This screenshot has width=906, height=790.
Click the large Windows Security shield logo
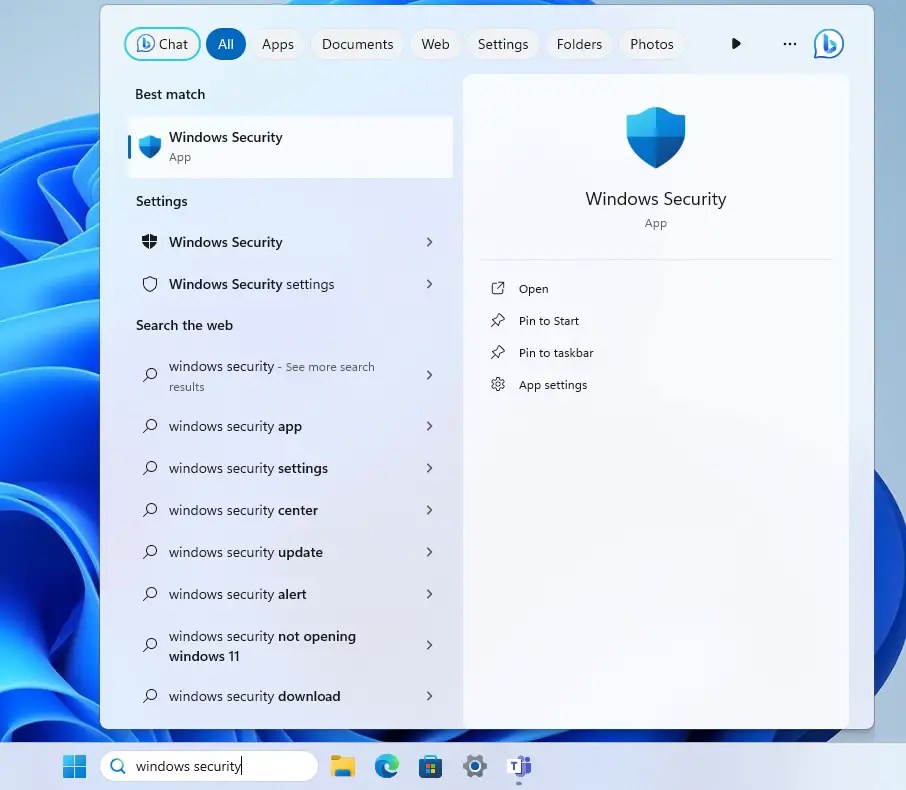(x=656, y=138)
